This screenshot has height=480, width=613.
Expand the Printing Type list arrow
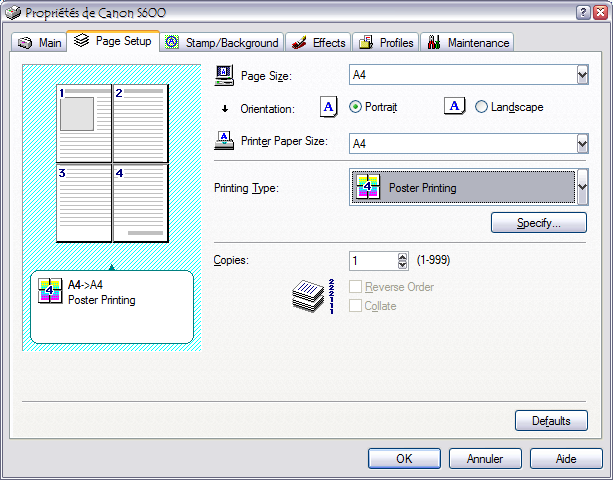583,187
